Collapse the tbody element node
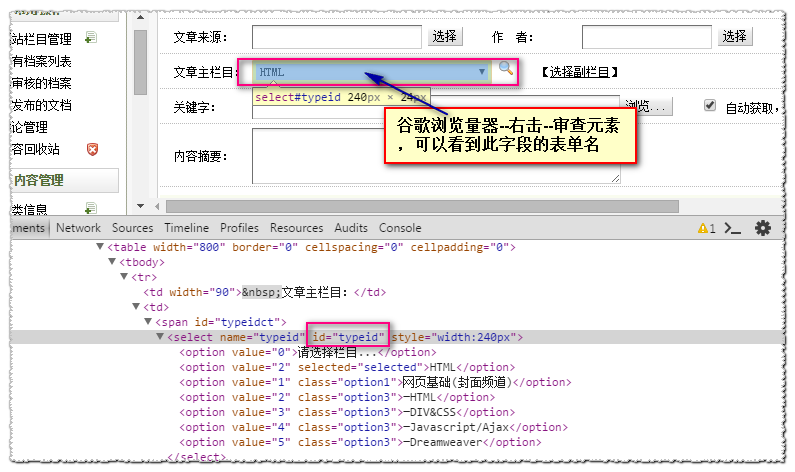 pyautogui.click(x=112, y=262)
